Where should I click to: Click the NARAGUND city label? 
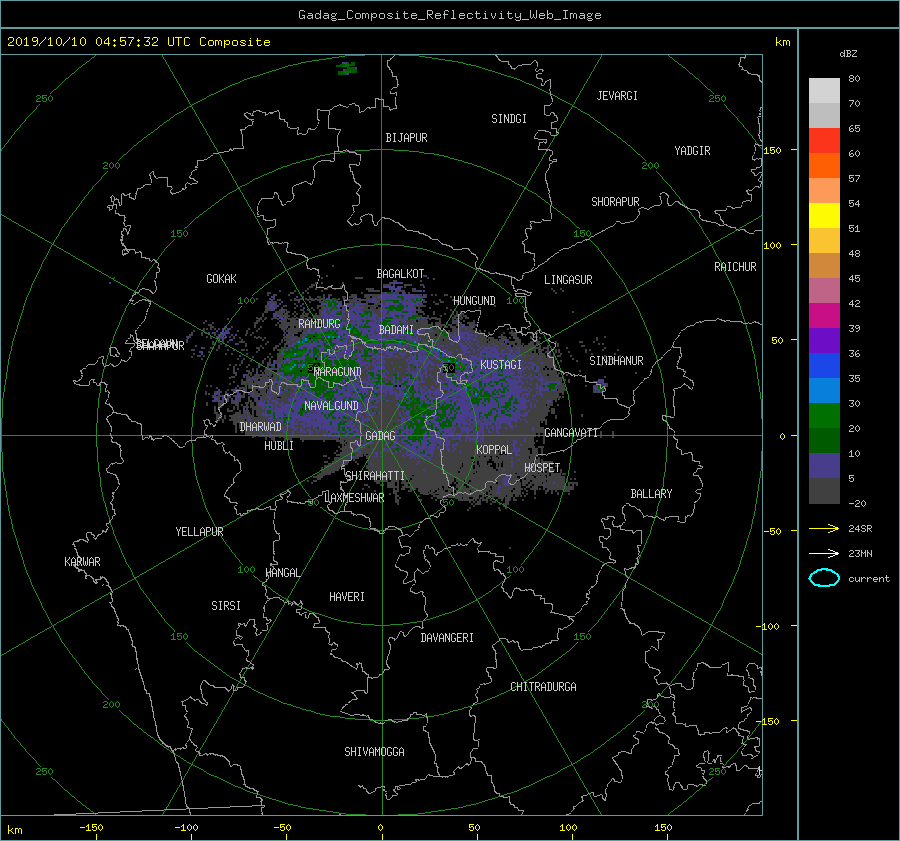point(338,372)
